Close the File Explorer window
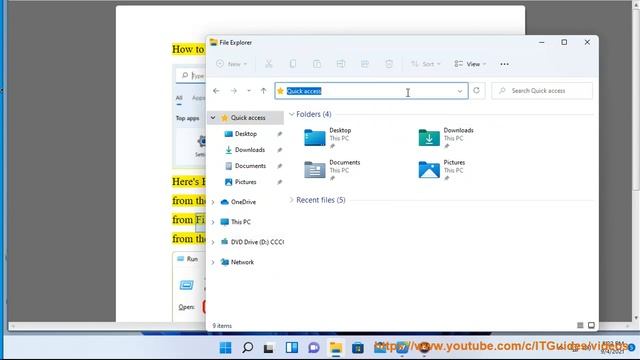 (x=587, y=42)
